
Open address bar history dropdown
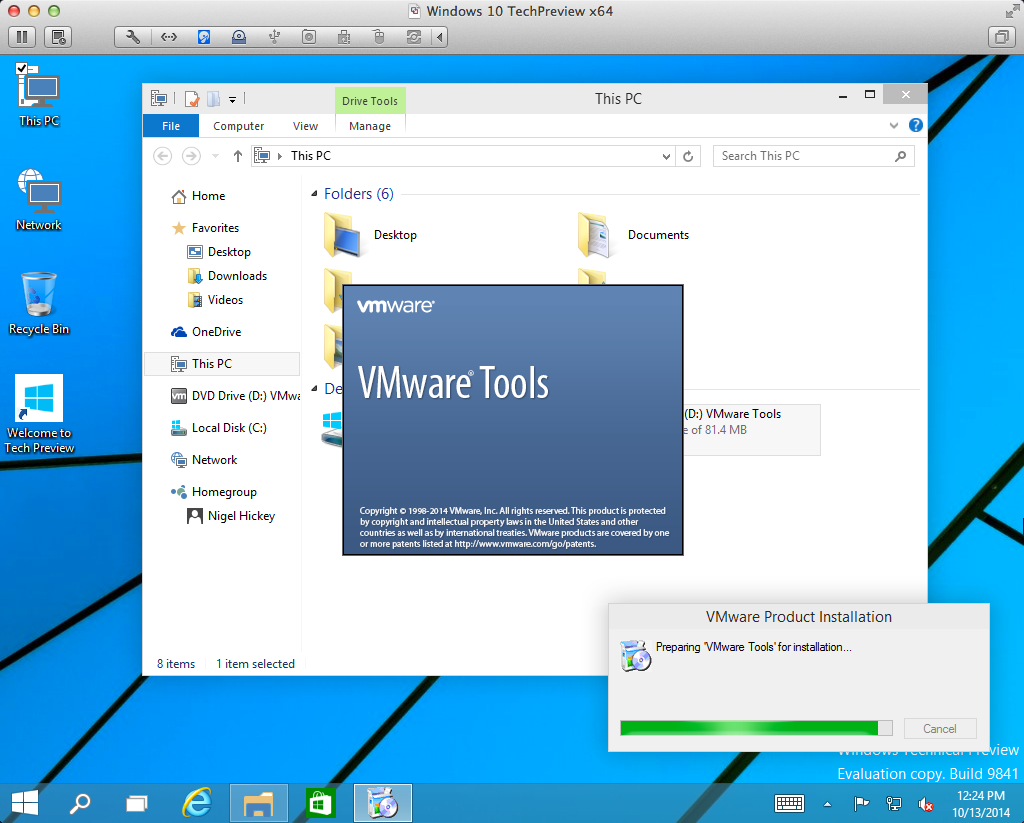(665, 156)
